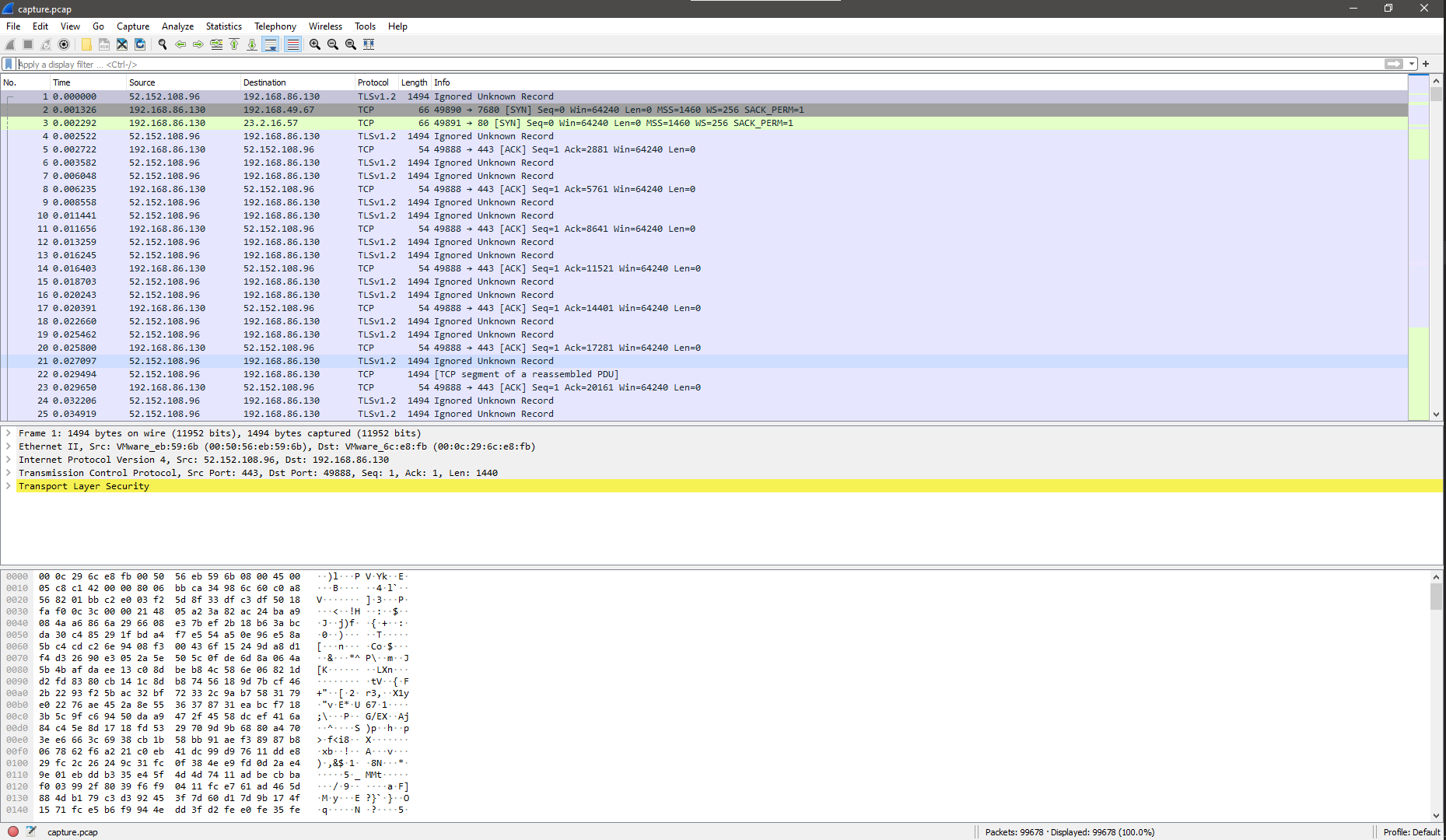Stop capturing packets
This screenshot has height=840, width=1446.
click(x=28, y=44)
